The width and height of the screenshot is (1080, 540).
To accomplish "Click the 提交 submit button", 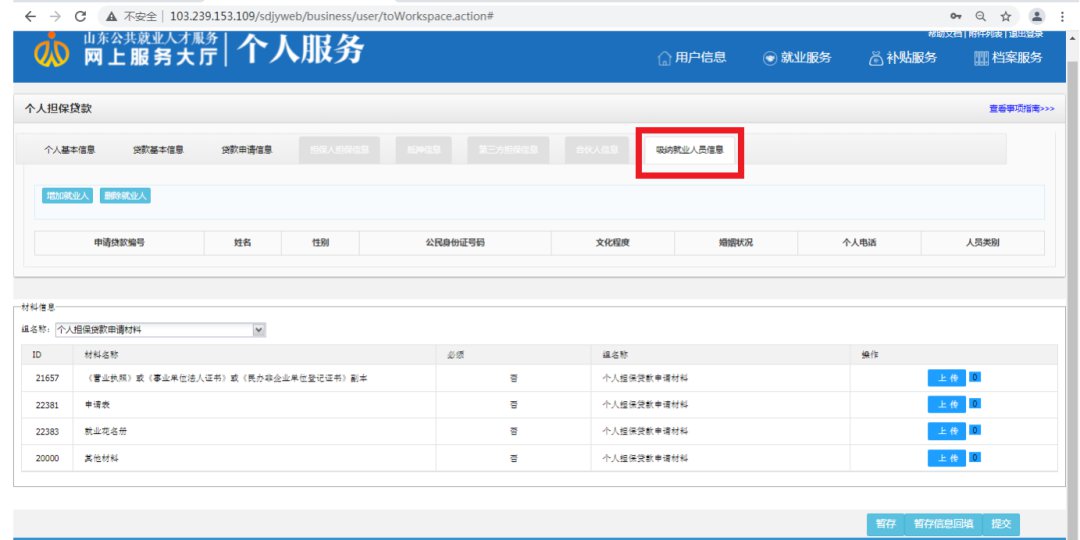I will tap(1001, 524).
